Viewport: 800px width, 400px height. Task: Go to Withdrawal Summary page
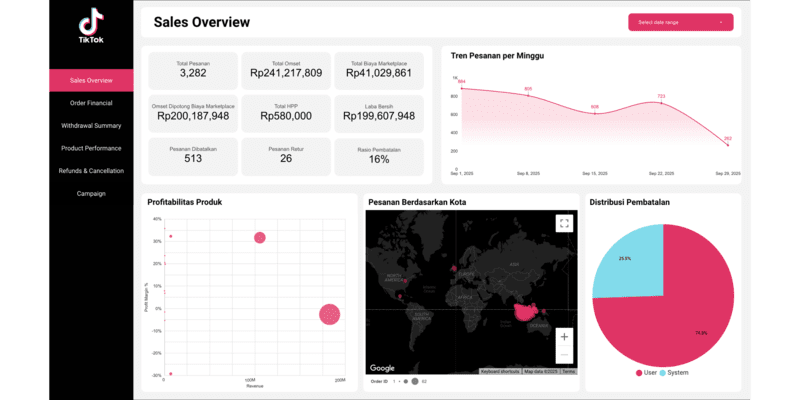(91, 125)
